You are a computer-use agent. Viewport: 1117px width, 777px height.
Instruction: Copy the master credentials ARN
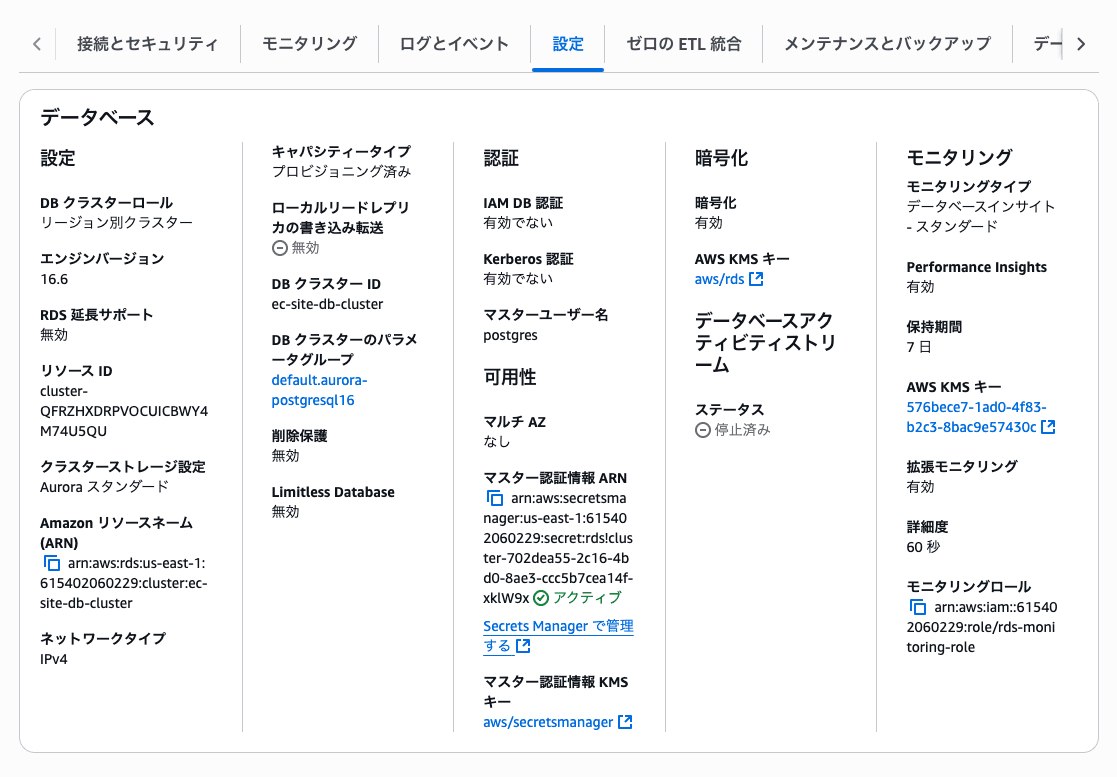coord(495,498)
